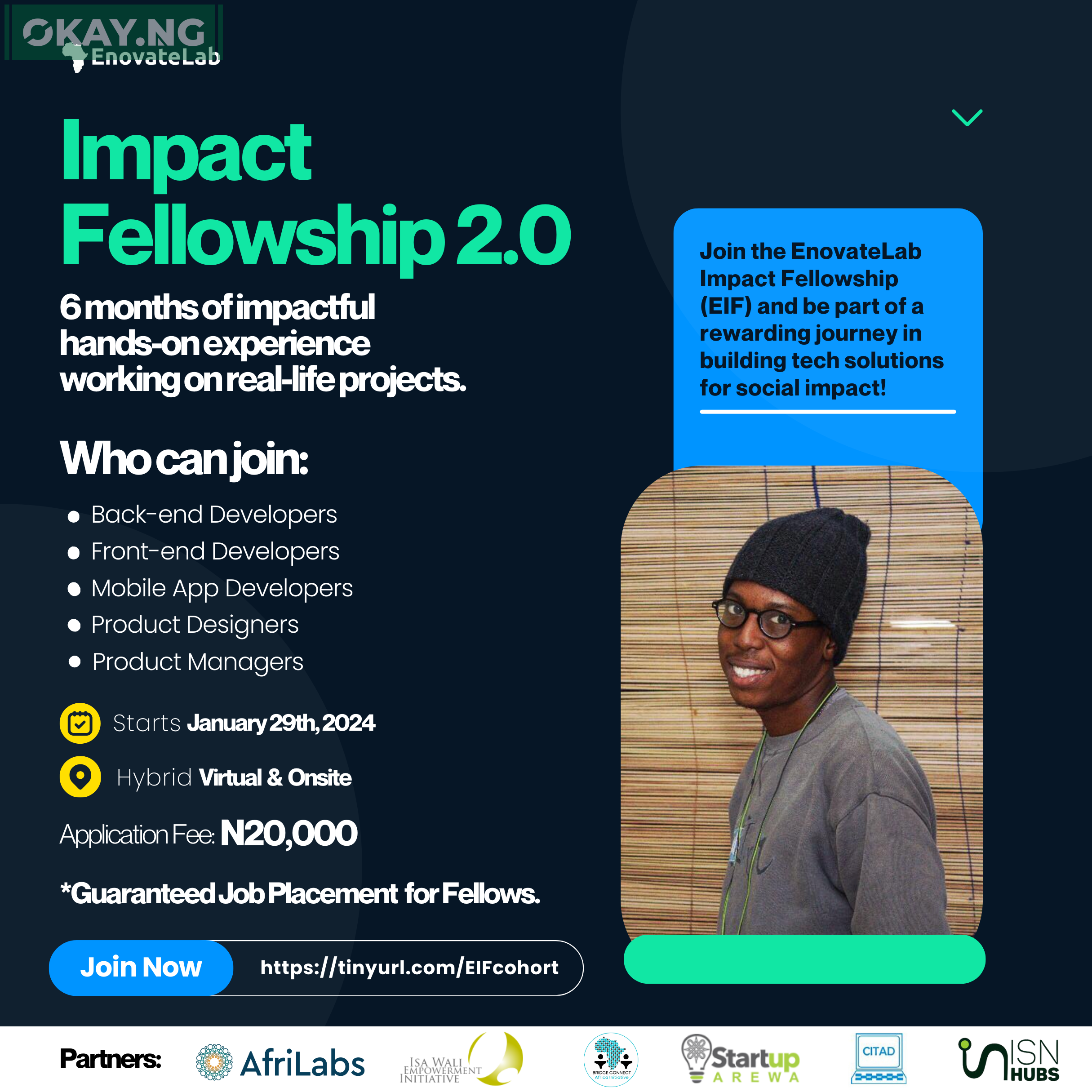Click the yellow calendar icon
Screen dimensions: 1092x1092
(80, 723)
